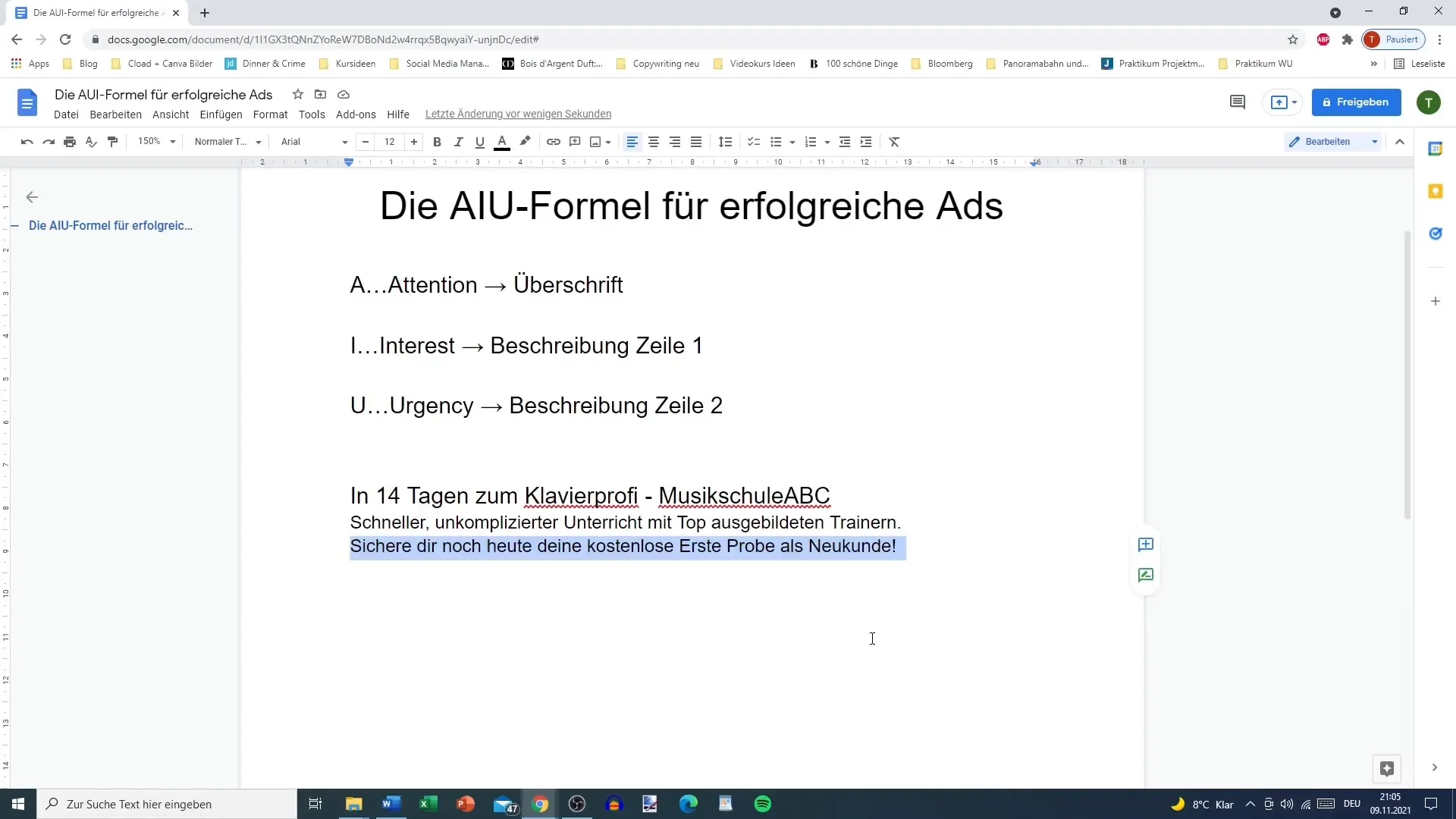Open the Datei menu
1456x819 pixels.
point(66,113)
